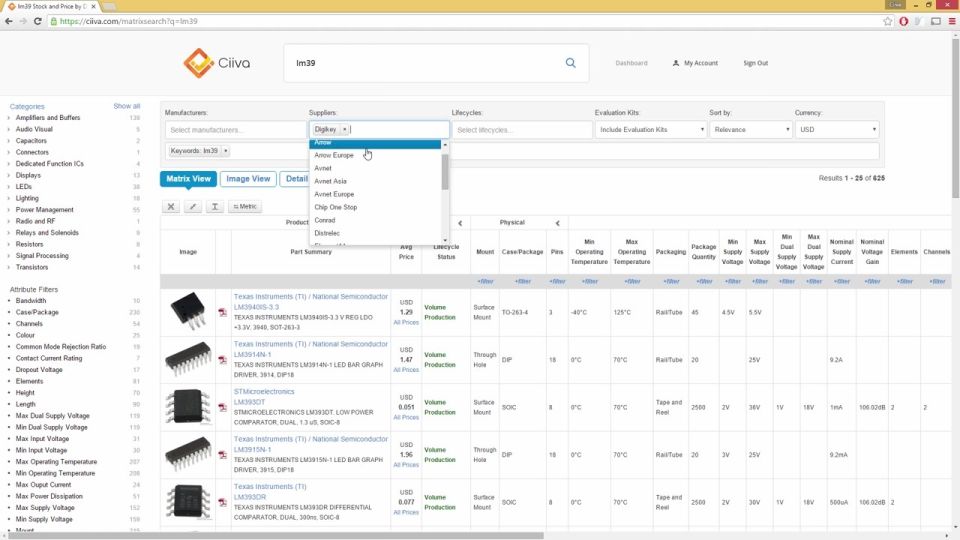The height and width of the screenshot is (540, 960).
Task: Open Evaluation Kits dropdown
Action: point(651,130)
